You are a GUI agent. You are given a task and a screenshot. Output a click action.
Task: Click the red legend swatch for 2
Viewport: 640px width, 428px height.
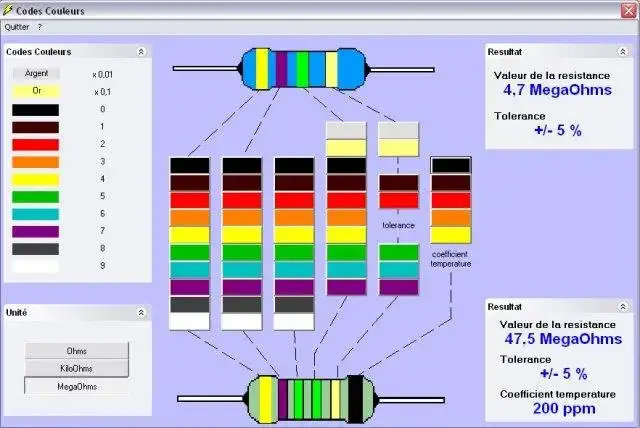pyautogui.click(x=36, y=145)
